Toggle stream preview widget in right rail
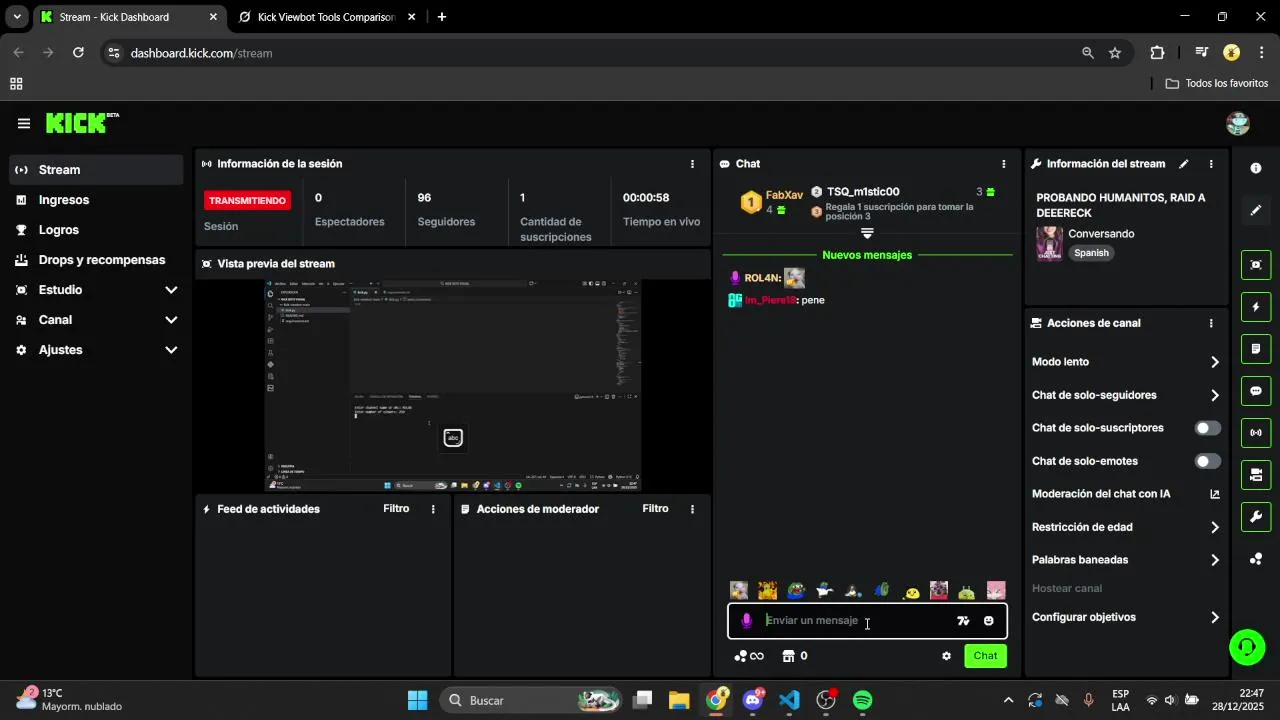This screenshot has width=1280, height=720. coord(1256,264)
